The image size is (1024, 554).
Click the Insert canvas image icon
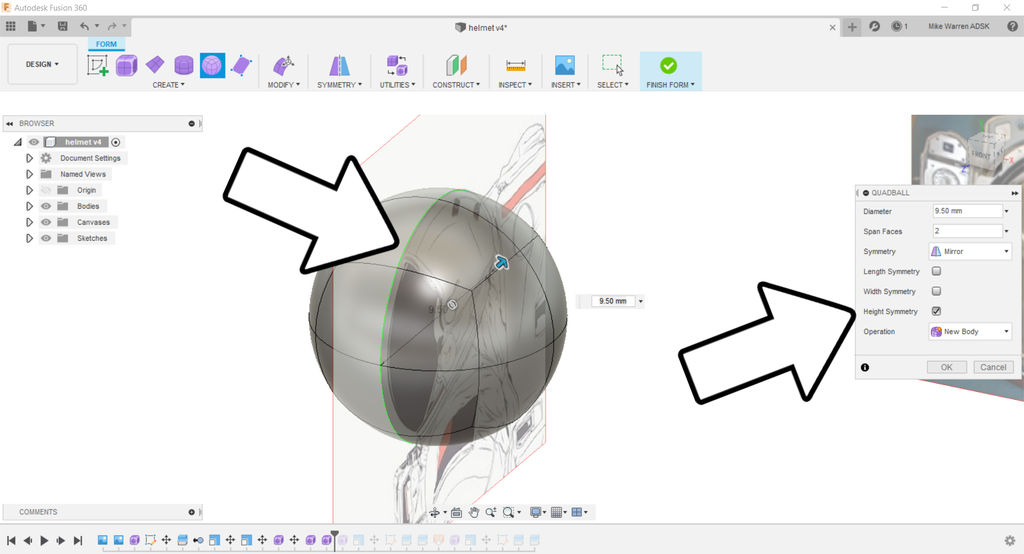(x=565, y=65)
